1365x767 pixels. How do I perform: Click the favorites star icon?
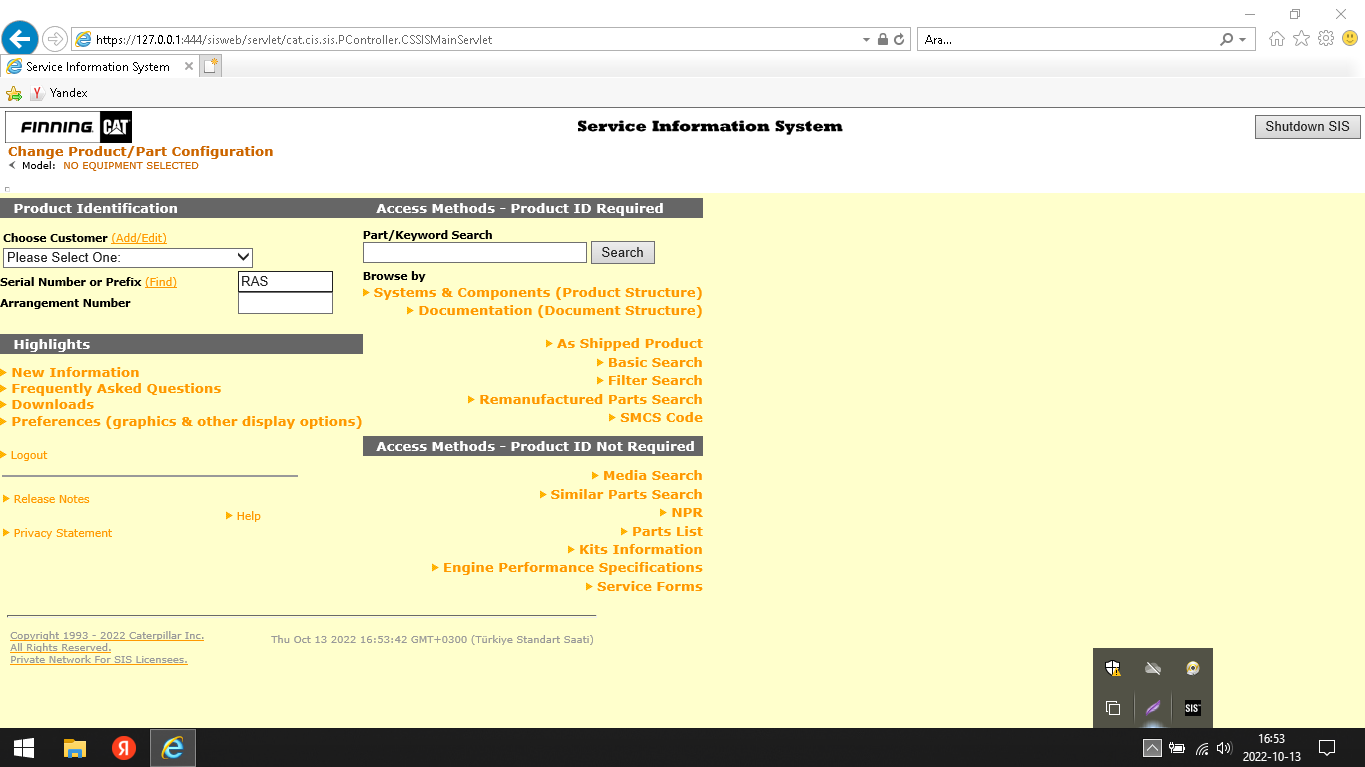pos(1301,39)
